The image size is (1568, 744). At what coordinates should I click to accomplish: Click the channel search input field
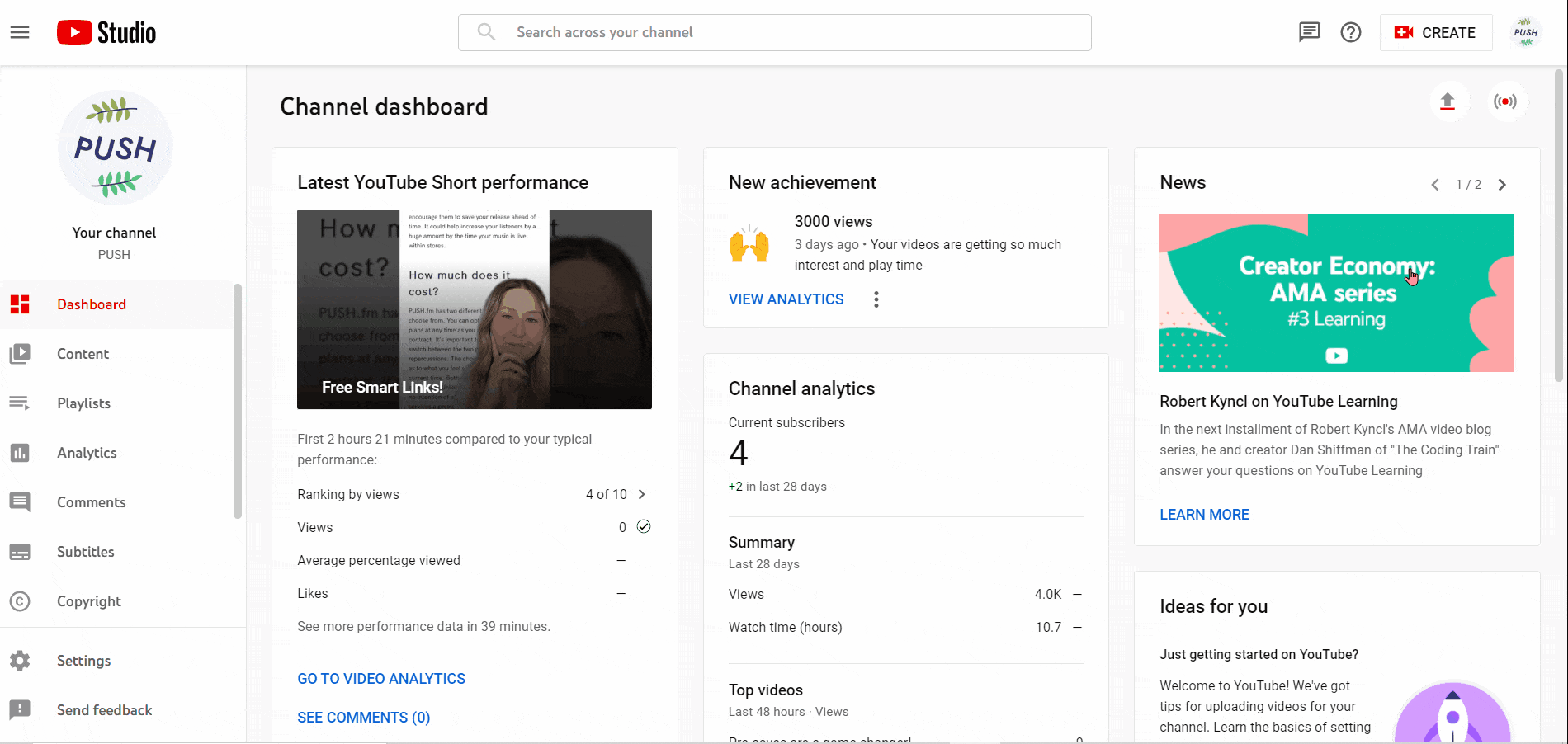tap(774, 32)
